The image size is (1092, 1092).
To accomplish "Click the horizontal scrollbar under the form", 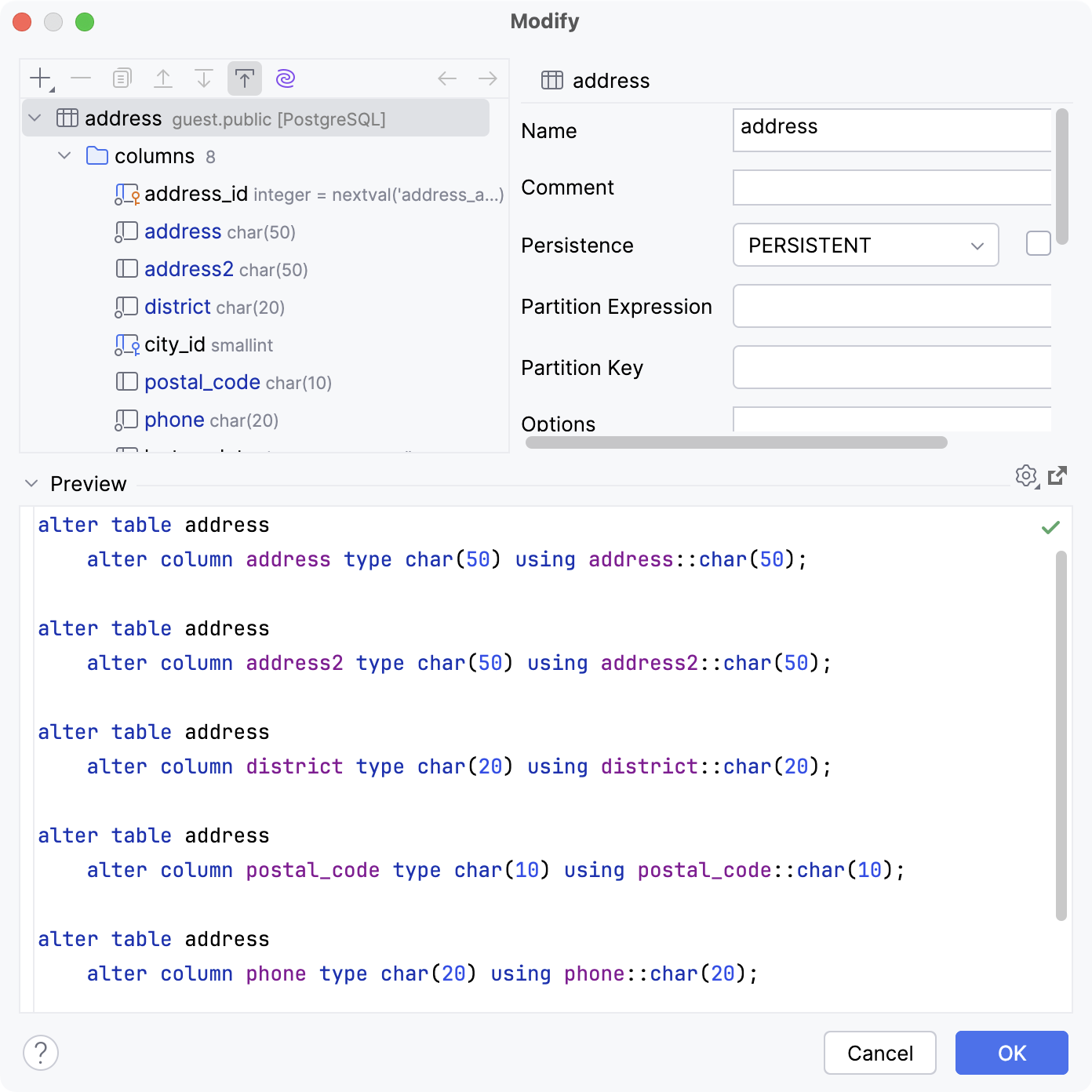I will [x=735, y=442].
